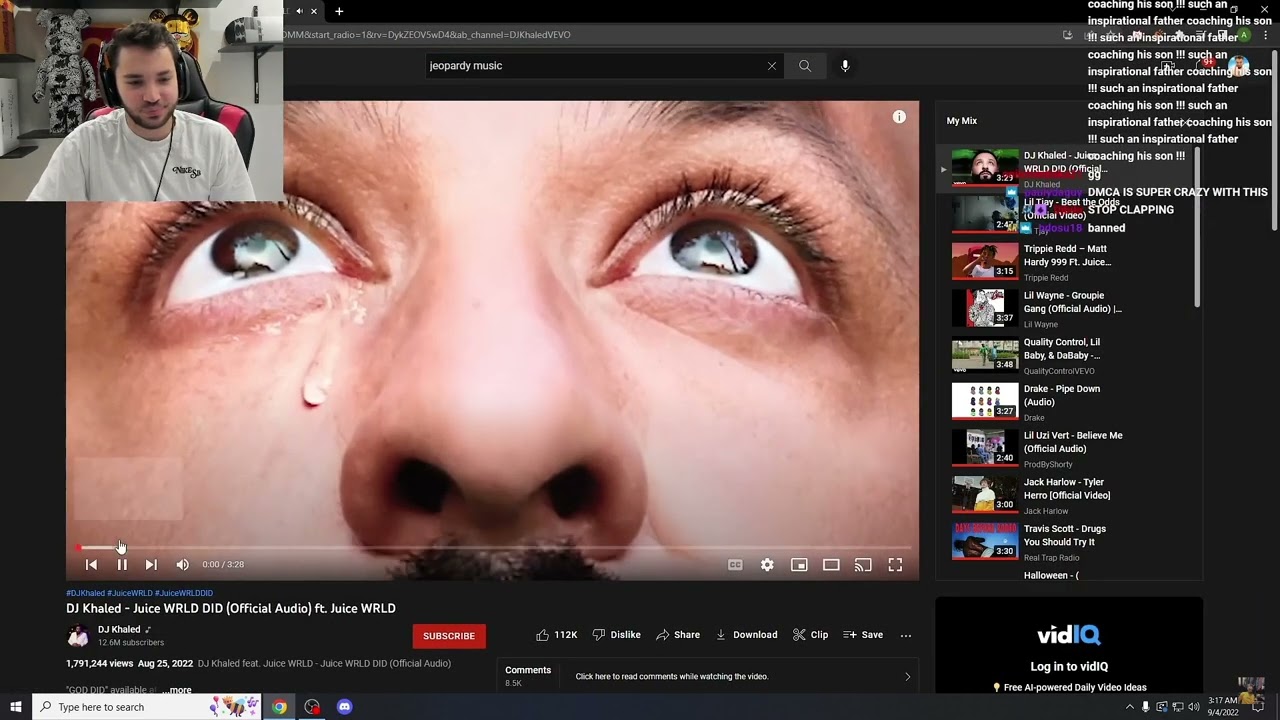Open a new browser tab
This screenshot has width=1280, height=720.
click(339, 11)
